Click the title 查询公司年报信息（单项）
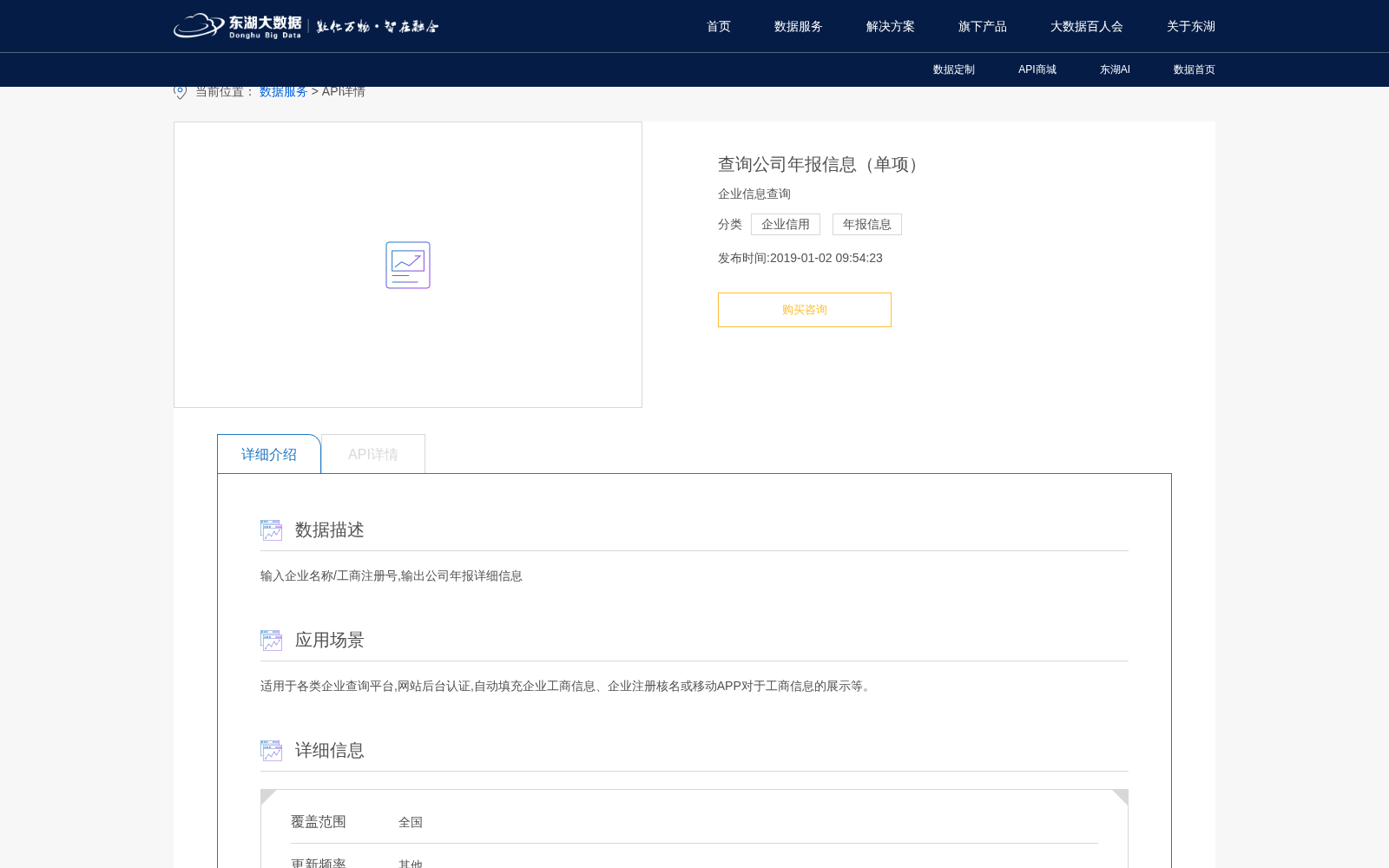This screenshot has width=1389, height=868. (x=821, y=164)
